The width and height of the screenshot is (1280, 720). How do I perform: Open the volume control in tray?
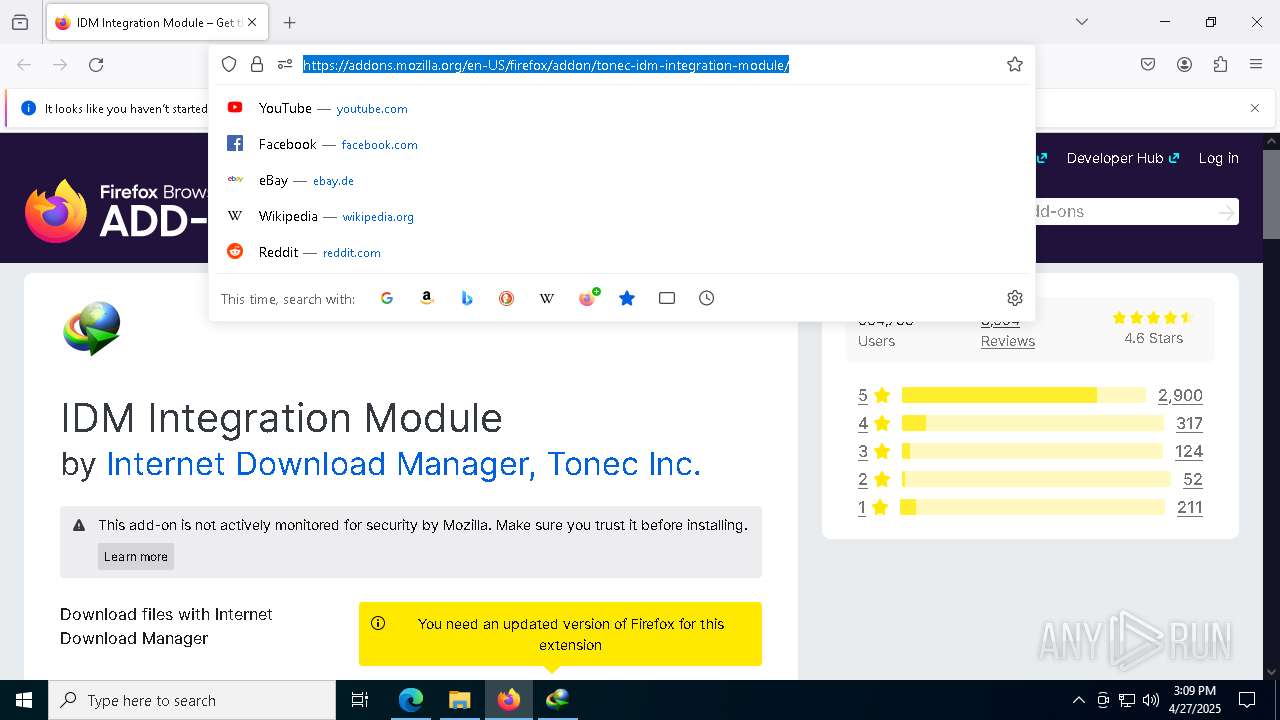click(x=1151, y=700)
